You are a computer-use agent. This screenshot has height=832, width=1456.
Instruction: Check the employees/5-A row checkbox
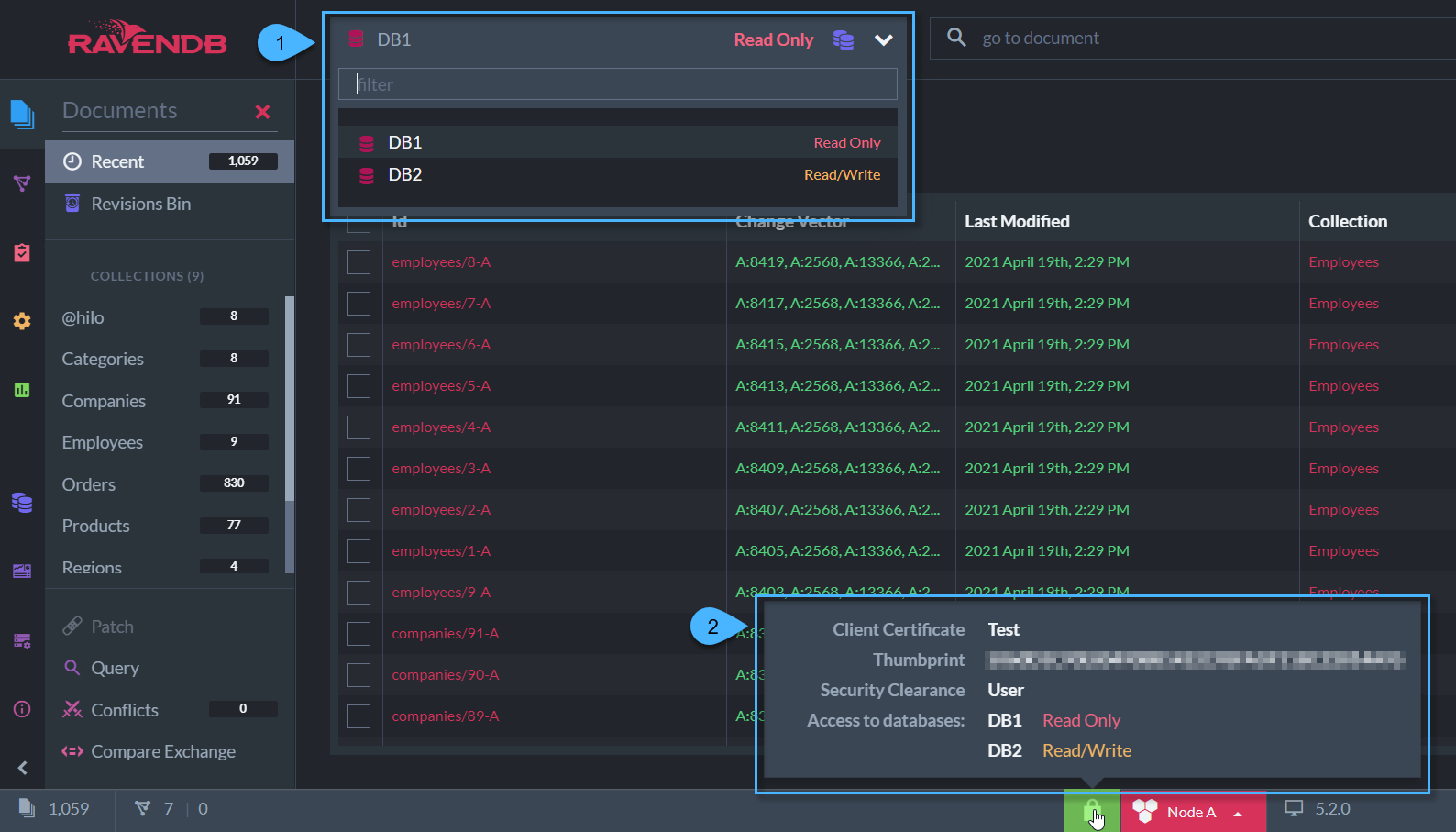coord(358,386)
